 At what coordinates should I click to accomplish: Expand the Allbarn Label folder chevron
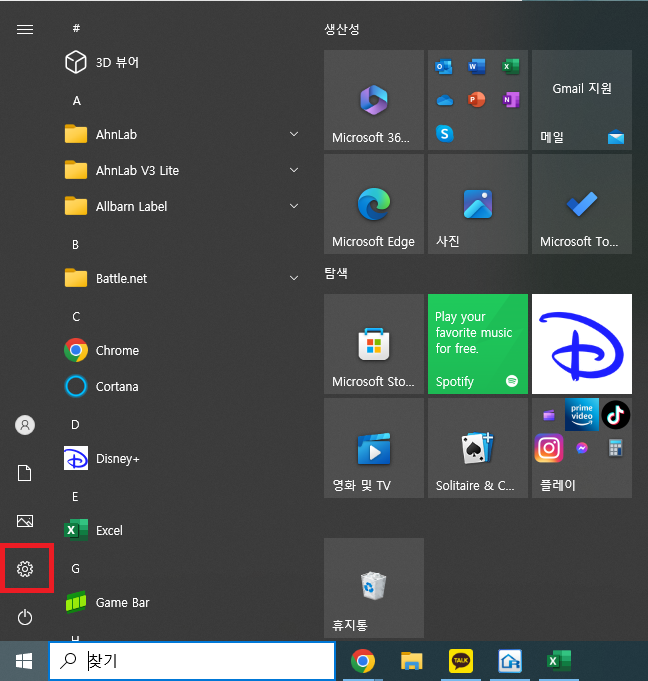click(x=294, y=206)
